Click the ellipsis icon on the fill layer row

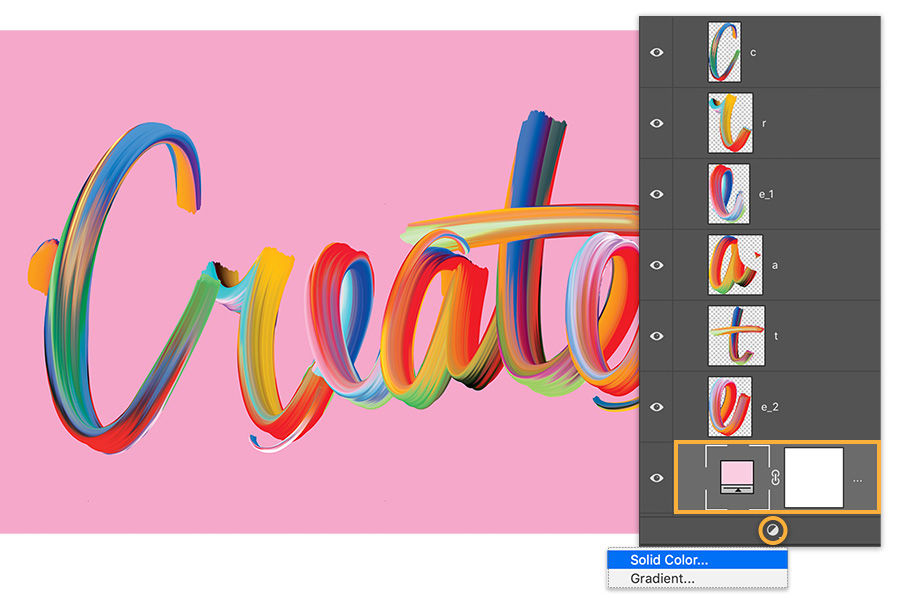pyautogui.click(x=857, y=478)
